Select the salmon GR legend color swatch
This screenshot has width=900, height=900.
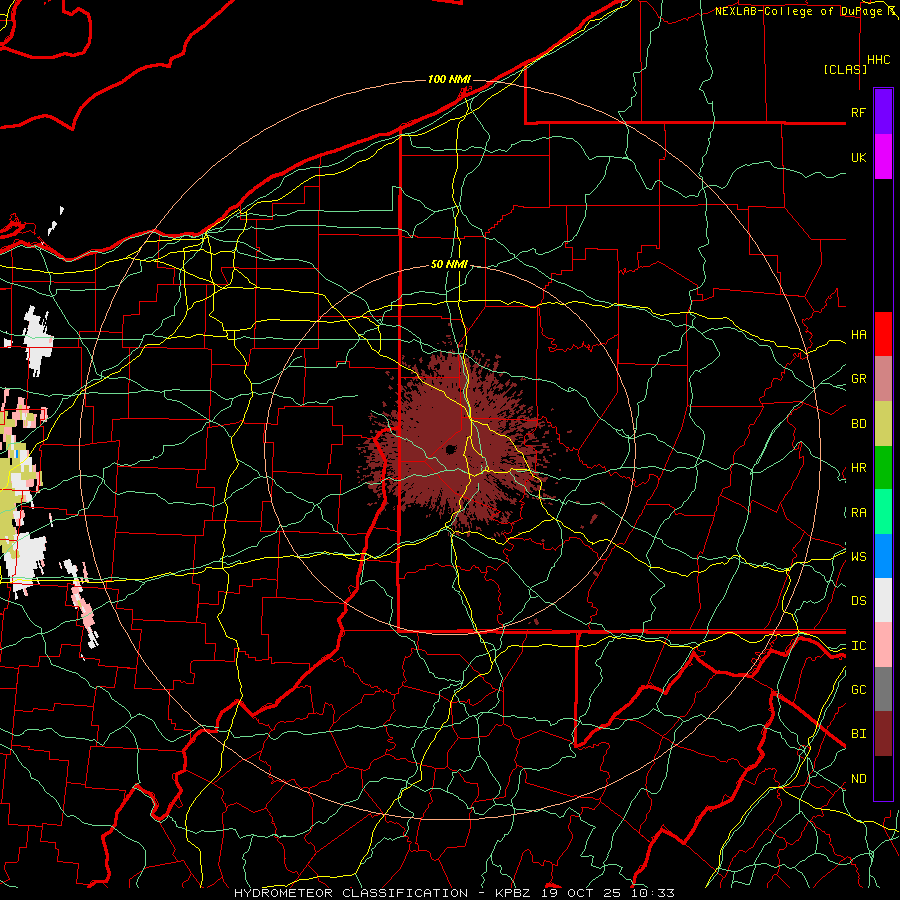[x=883, y=378]
